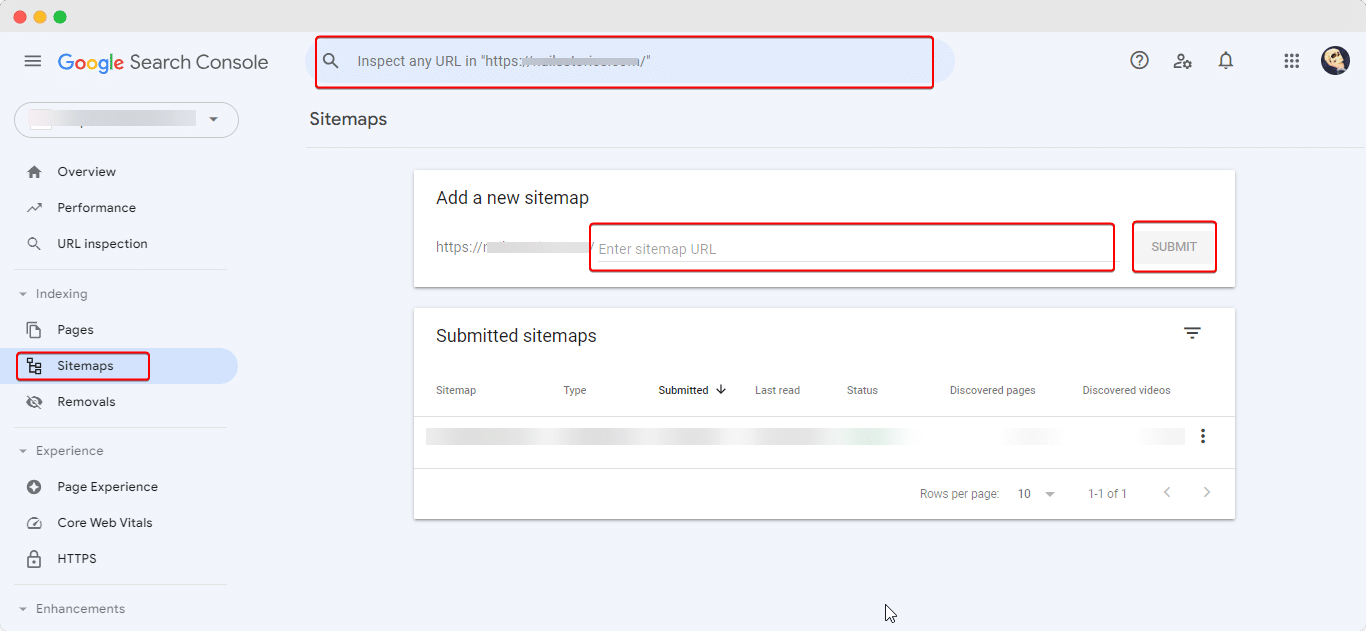
Task: Open the Google apps grid
Action: point(1291,61)
